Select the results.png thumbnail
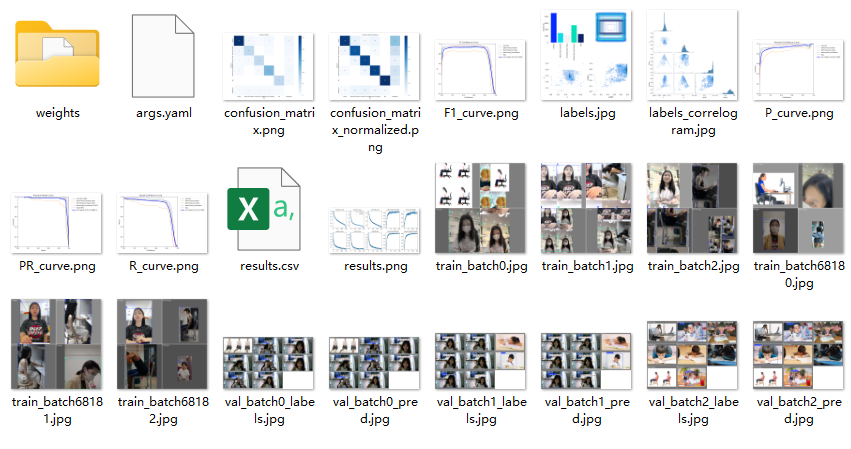Image resolution: width=851 pixels, height=449 pixels. [x=374, y=230]
